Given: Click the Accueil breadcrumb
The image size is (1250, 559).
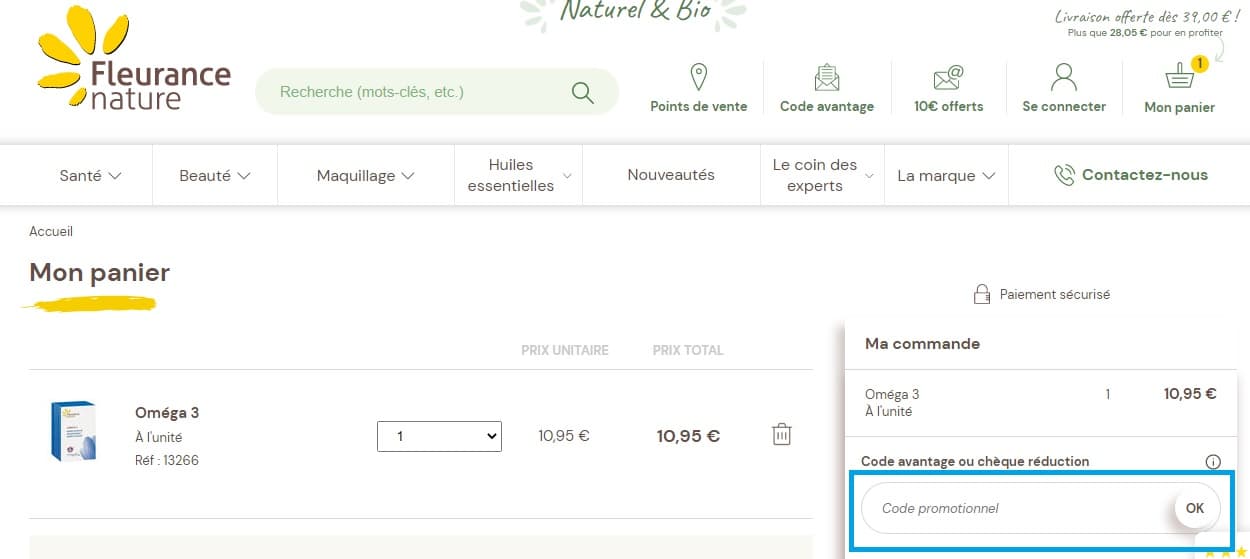Looking at the screenshot, I should click(x=51, y=231).
